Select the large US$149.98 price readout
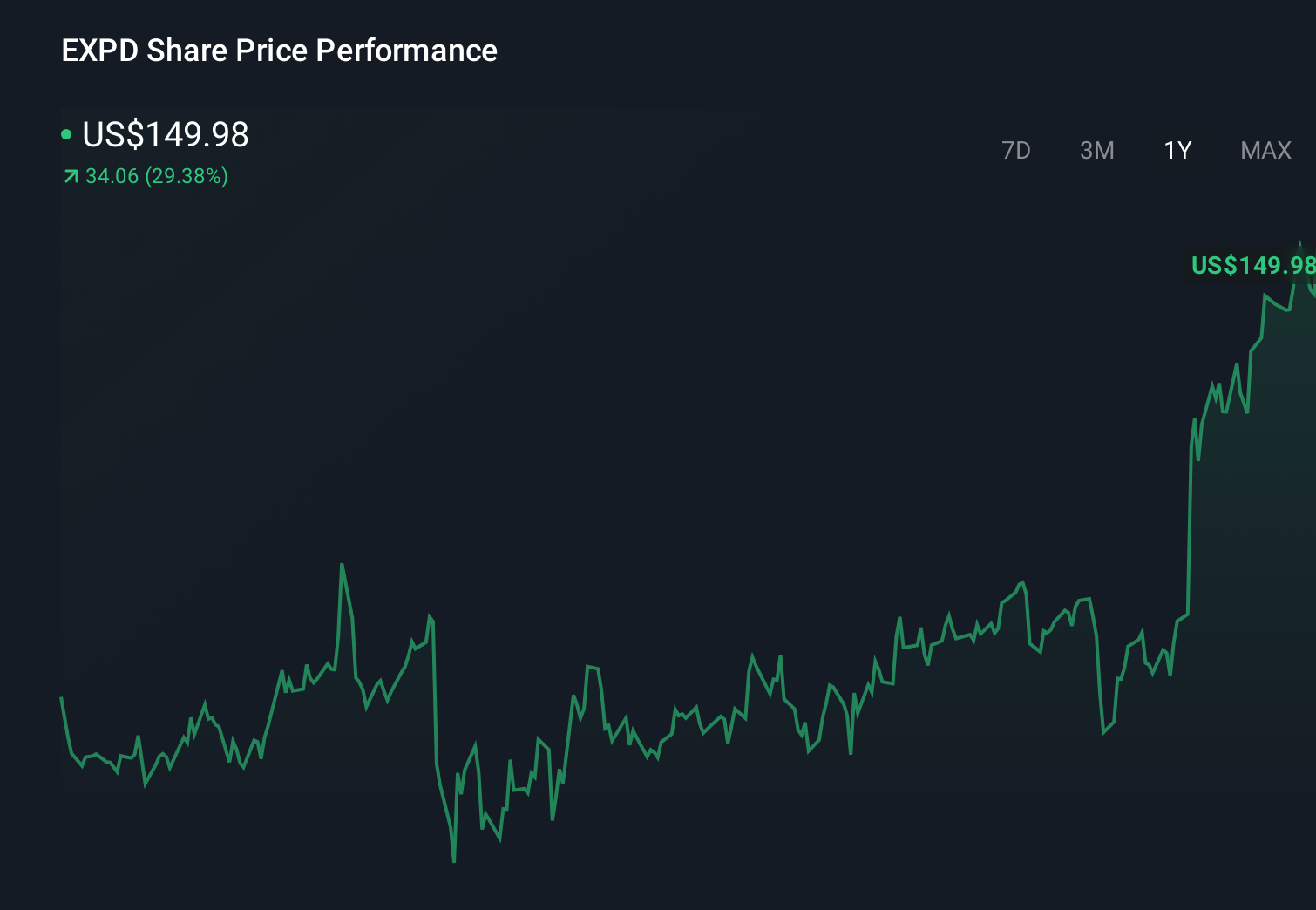 point(165,133)
